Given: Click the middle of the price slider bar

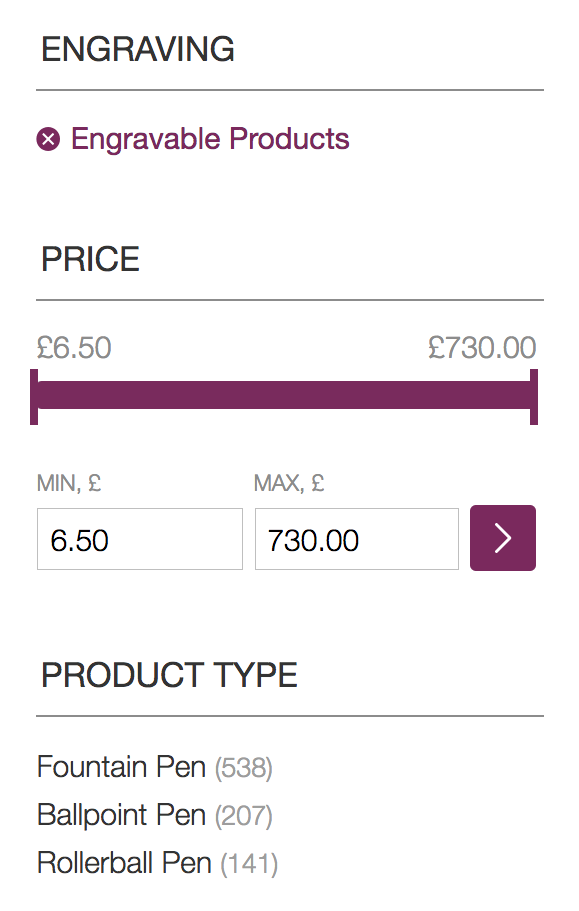Looking at the screenshot, I should 284,395.
